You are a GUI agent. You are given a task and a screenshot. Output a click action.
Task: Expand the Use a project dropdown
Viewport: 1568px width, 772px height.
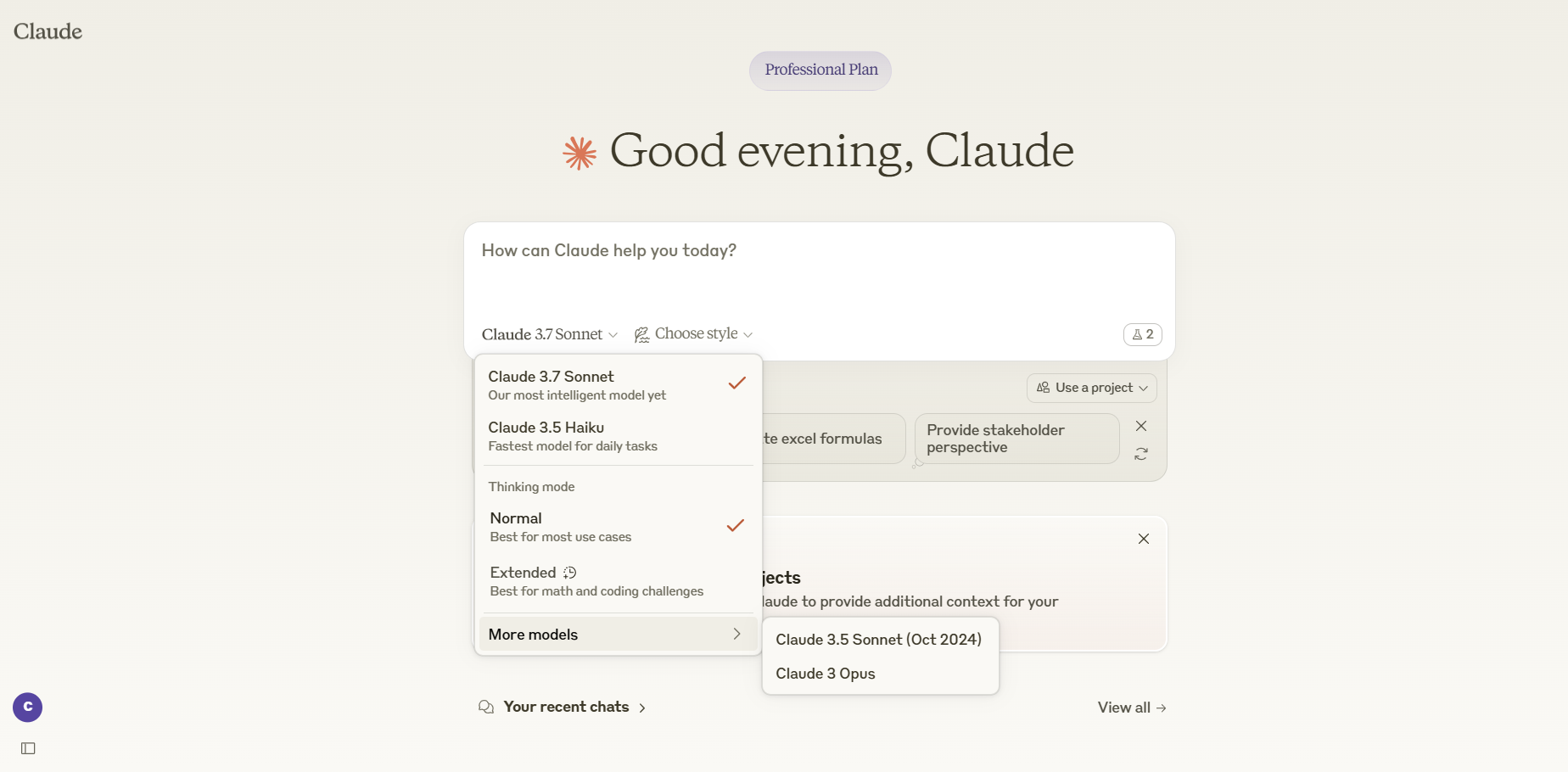(x=1092, y=388)
